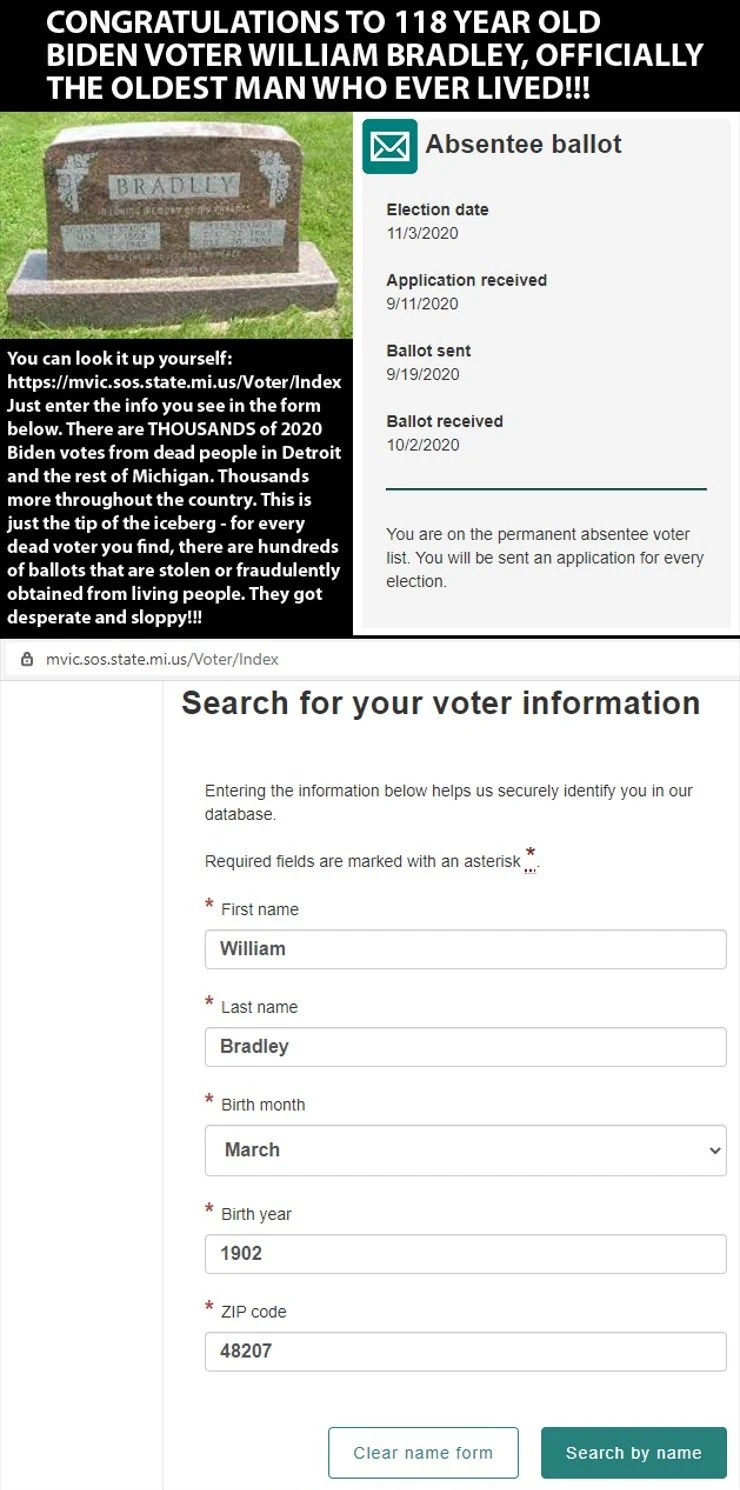Click the Absentee ballot envelope icon
The width and height of the screenshot is (740, 1490).
pos(390,146)
